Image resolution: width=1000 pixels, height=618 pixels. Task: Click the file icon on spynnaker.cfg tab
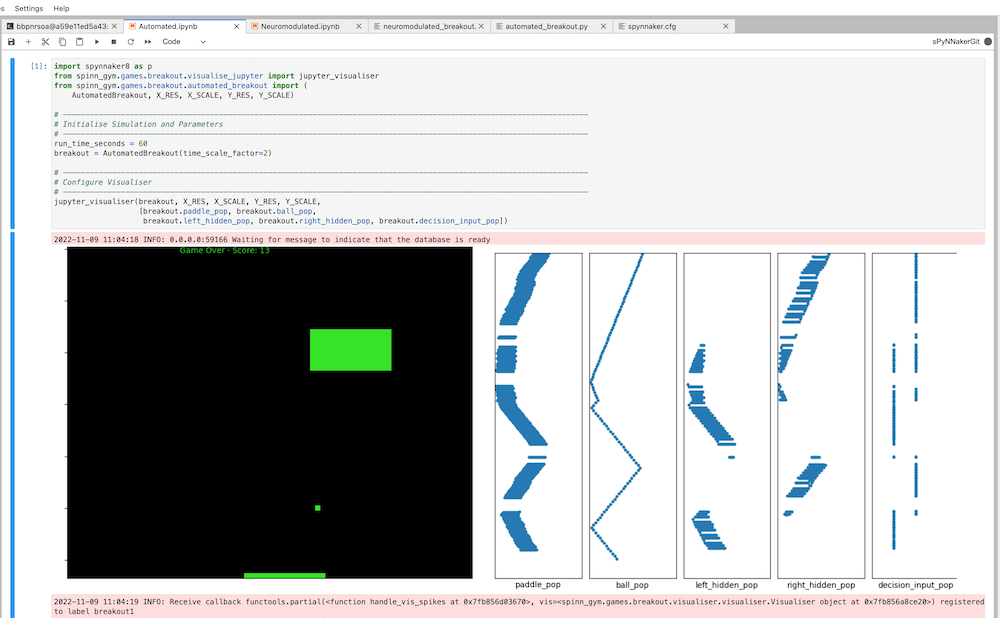tap(622, 26)
